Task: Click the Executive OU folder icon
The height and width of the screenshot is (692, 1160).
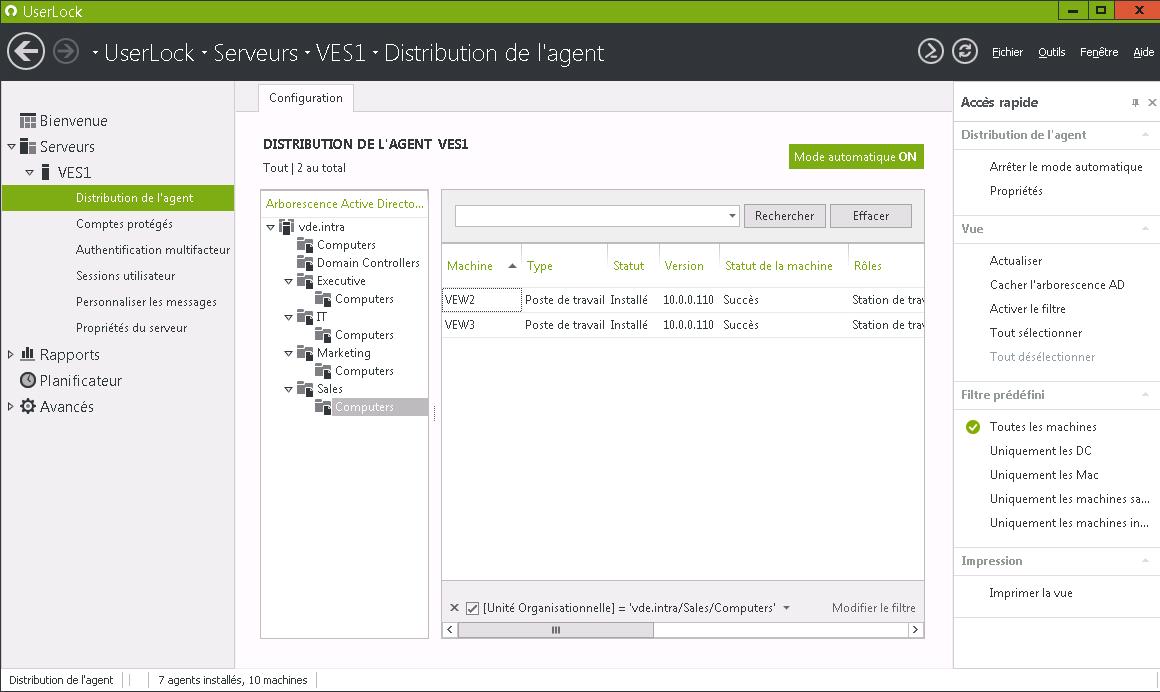Action: [x=305, y=281]
